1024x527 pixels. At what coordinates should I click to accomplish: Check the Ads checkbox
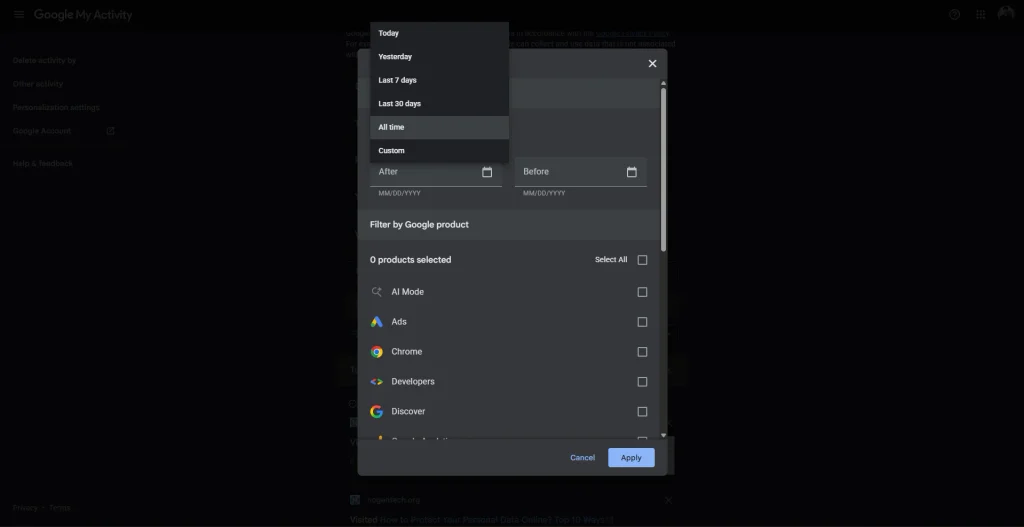point(643,322)
